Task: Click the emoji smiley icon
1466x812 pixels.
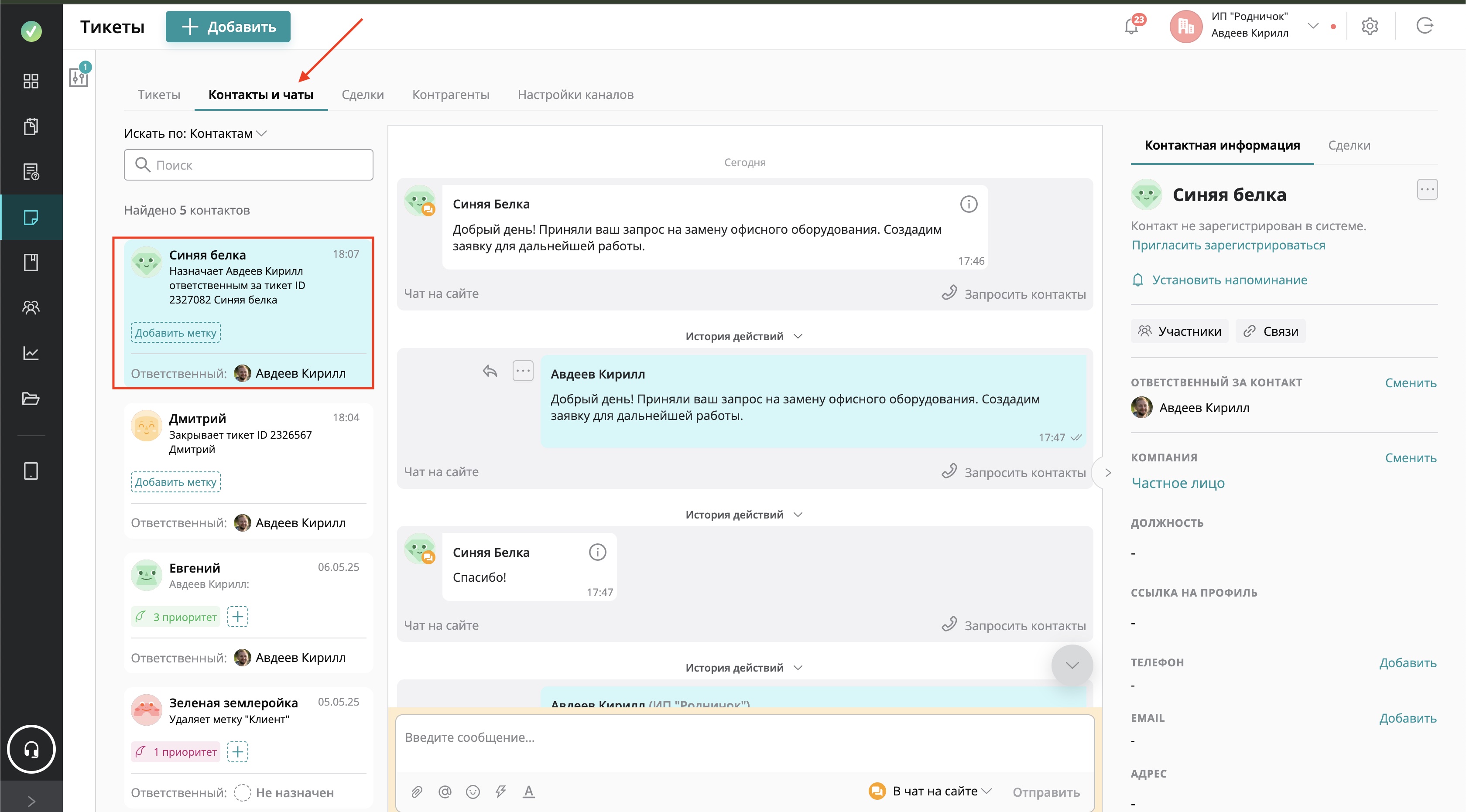Action: [x=473, y=792]
